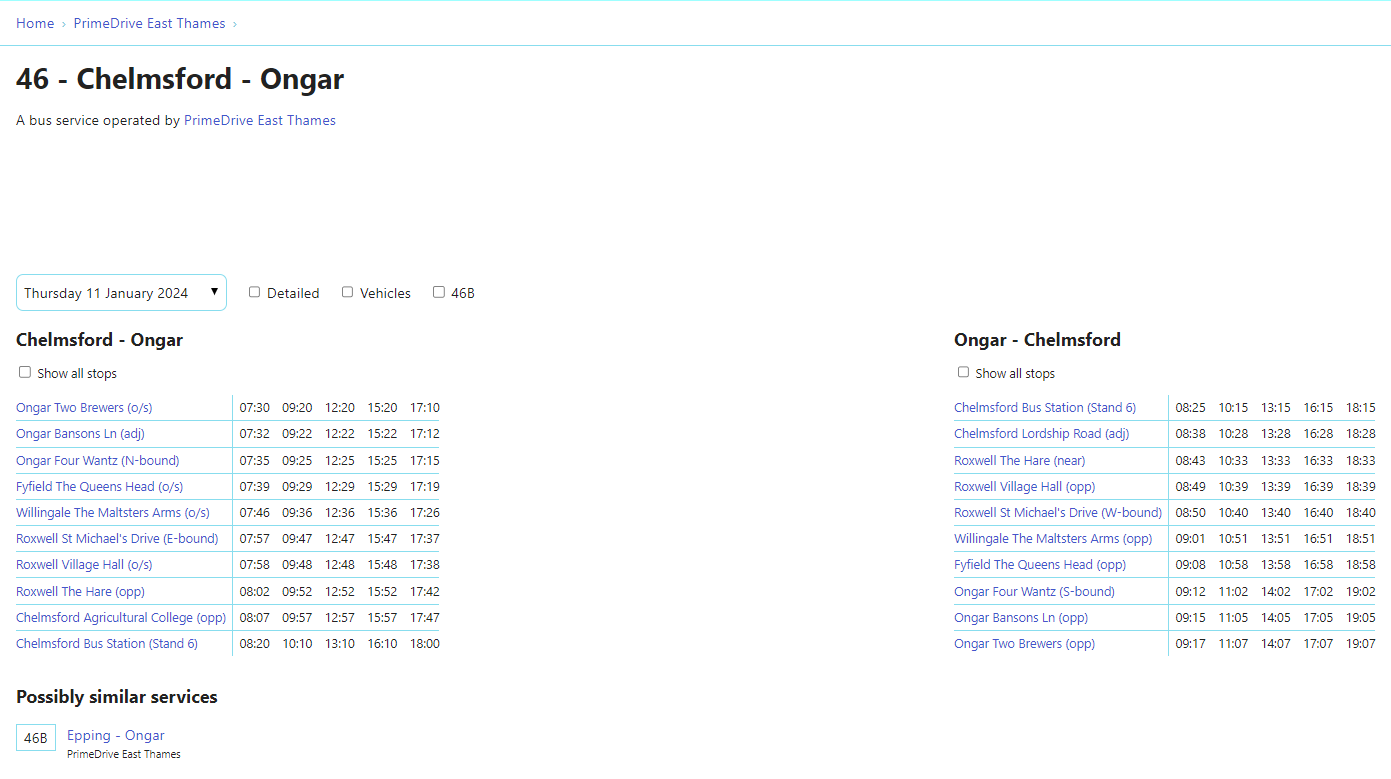The height and width of the screenshot is (779, 1391).
Task: Open Fyfield The Queens Head (o/s) stop
Action: (x=99, y=487)
